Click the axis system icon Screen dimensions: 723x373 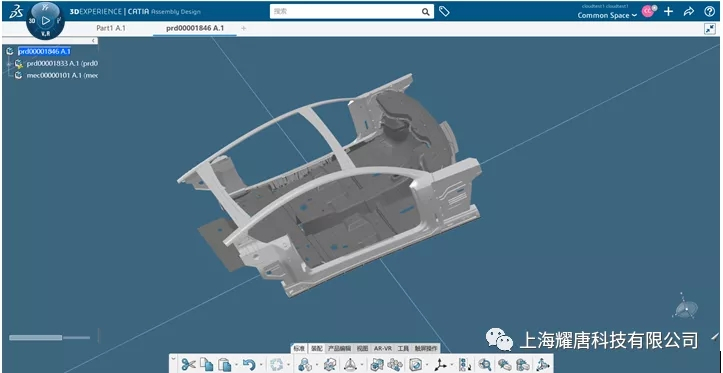pyautogui.click(x=441, y=364)
